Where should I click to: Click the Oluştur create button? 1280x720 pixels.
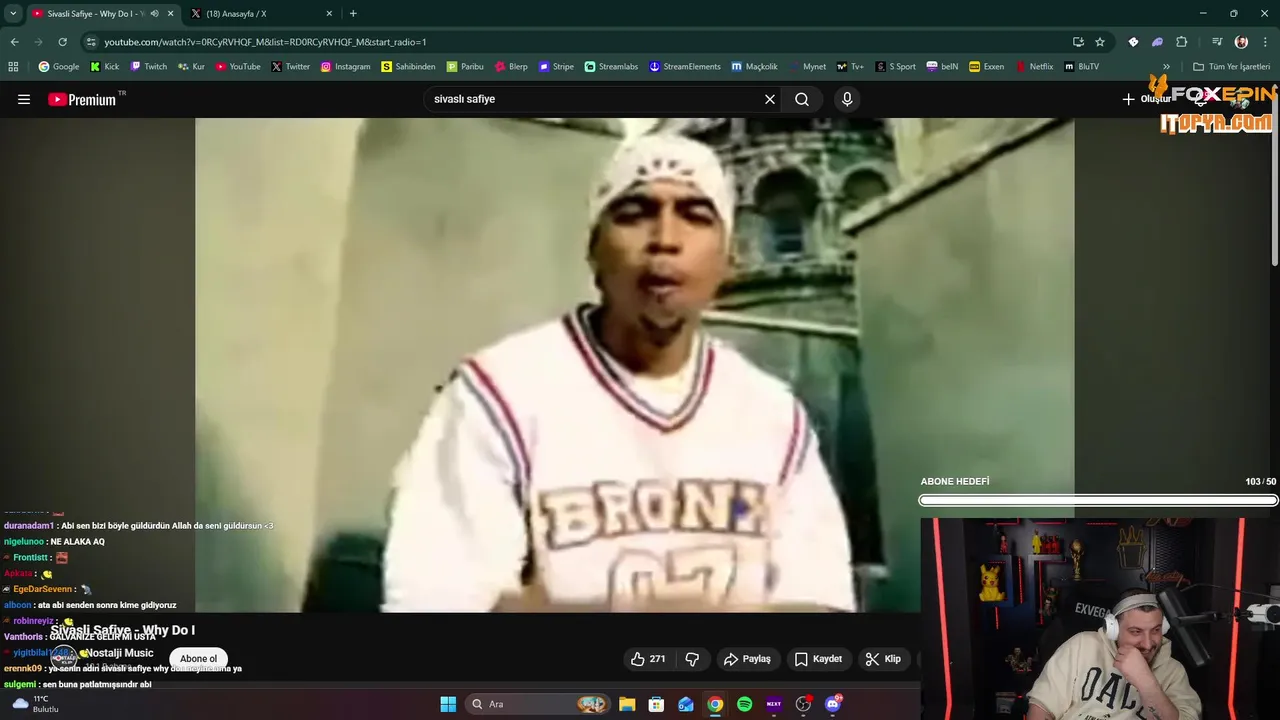(1146, 99)
